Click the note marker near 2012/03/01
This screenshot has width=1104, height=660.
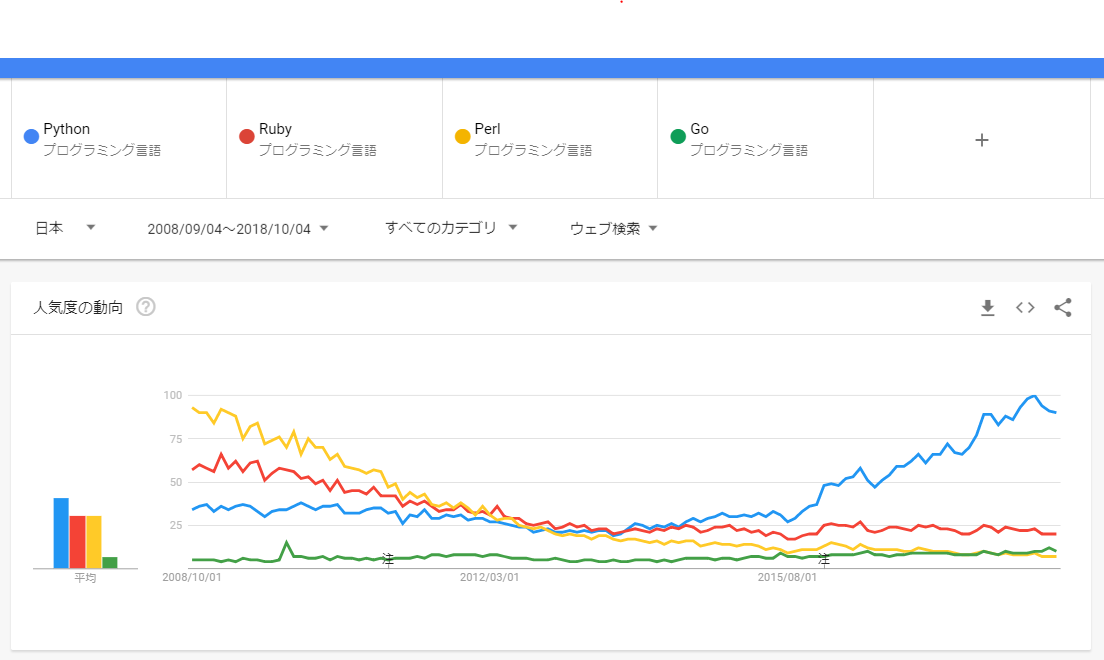click(388, 558)
